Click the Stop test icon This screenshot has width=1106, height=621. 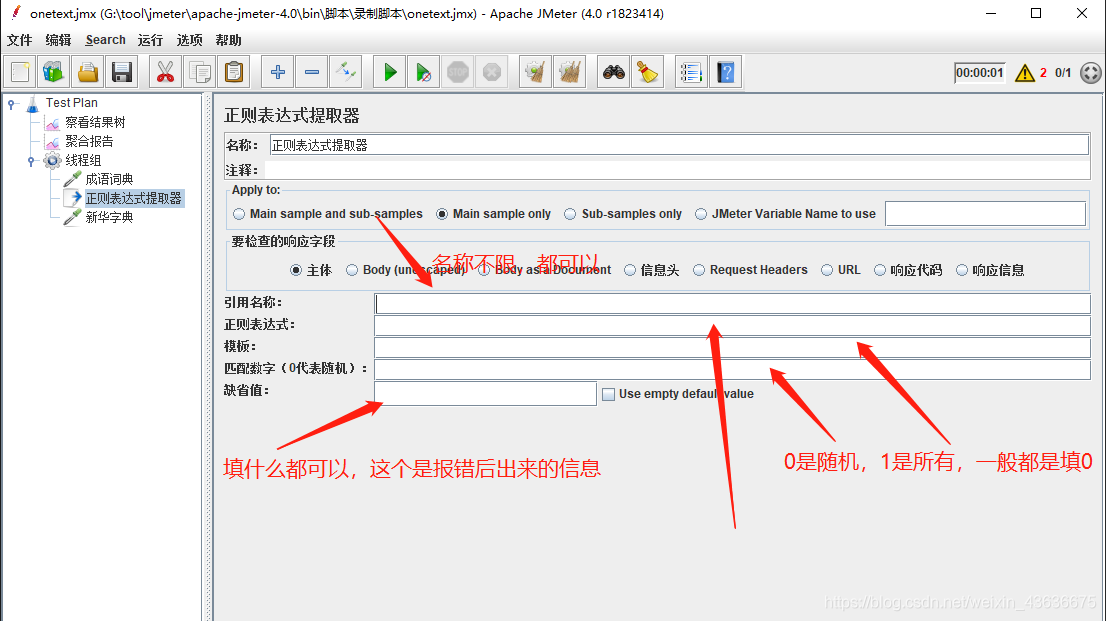tap(458, 72)
